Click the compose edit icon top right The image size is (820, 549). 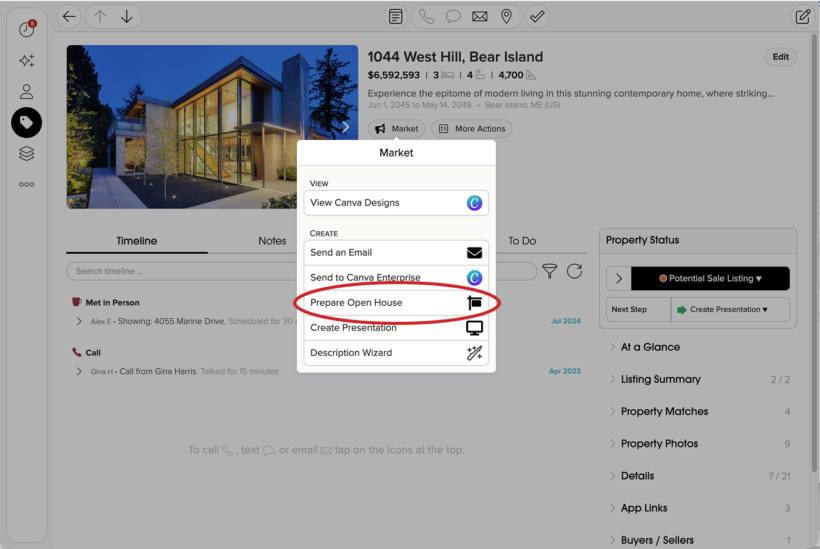click(x=803, y=17)
